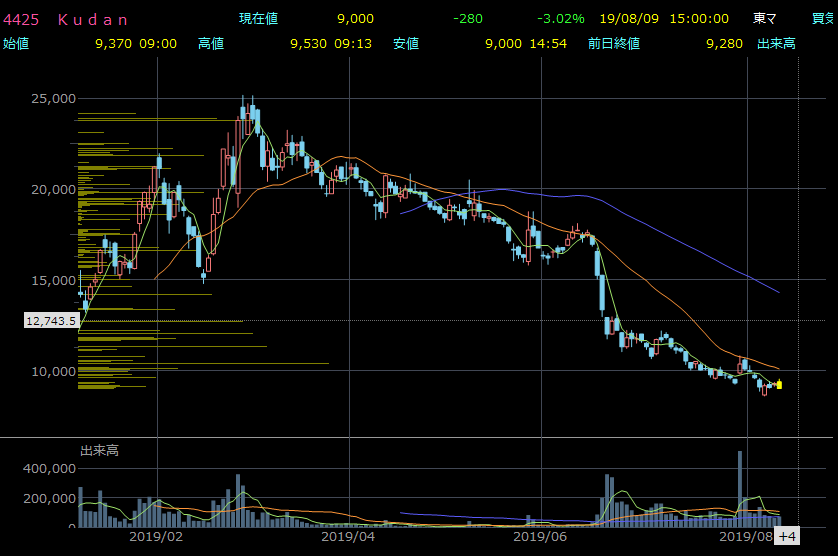Viewport: 838px width, 556px height.
Task: Click the 前日終値 previous close label
Action: coord(614,43)
